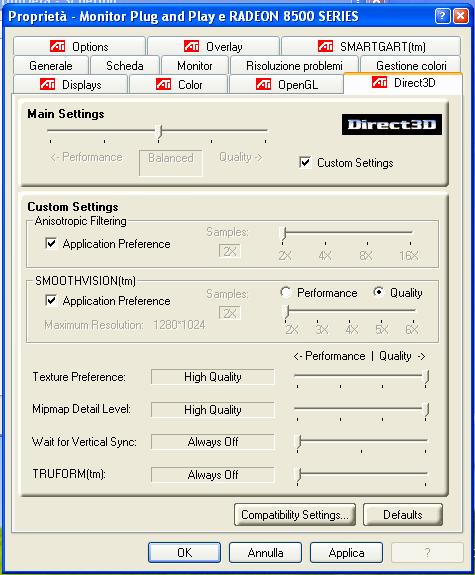
Task: Click the Defaults button
Action: coord(403,514)
